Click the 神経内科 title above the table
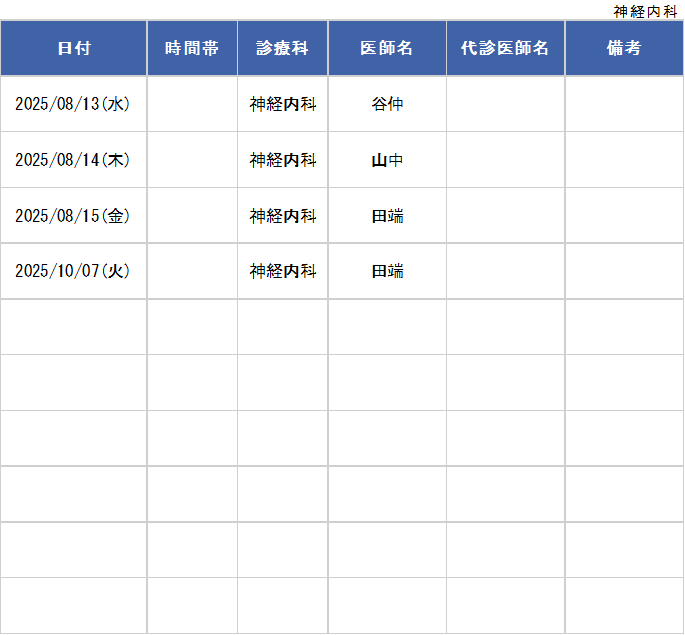685x635 pixels. point(645,11)
